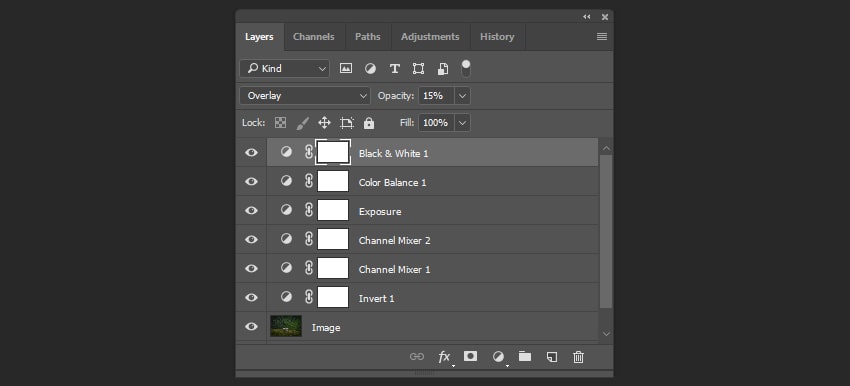Select the Channel Mixer 2 mask thumbnail
This screenshot has height=386, width=850.
click(333, 239)
